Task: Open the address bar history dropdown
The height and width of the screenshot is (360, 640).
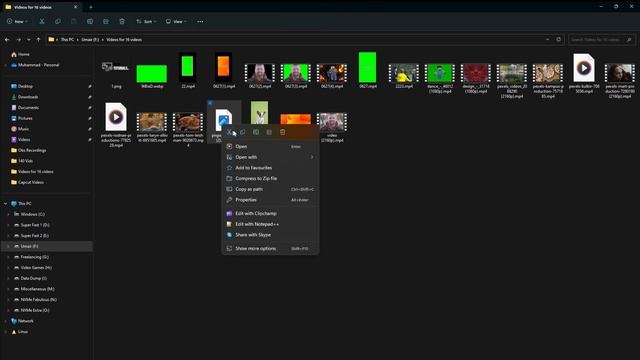Action: pyautogui.click(x=547, y=40)
